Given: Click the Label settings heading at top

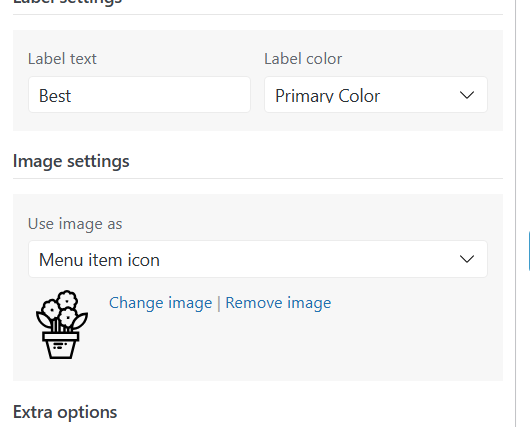Looking at the screenshot, I should 67,2.
